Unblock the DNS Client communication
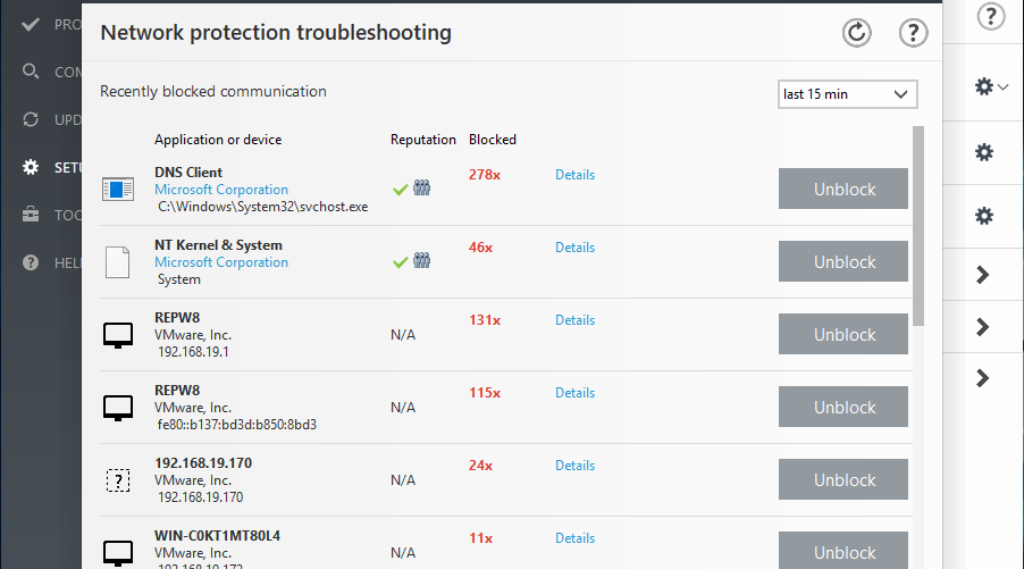Viewport: 1024px width, 569px height. [x=843, y=189]
